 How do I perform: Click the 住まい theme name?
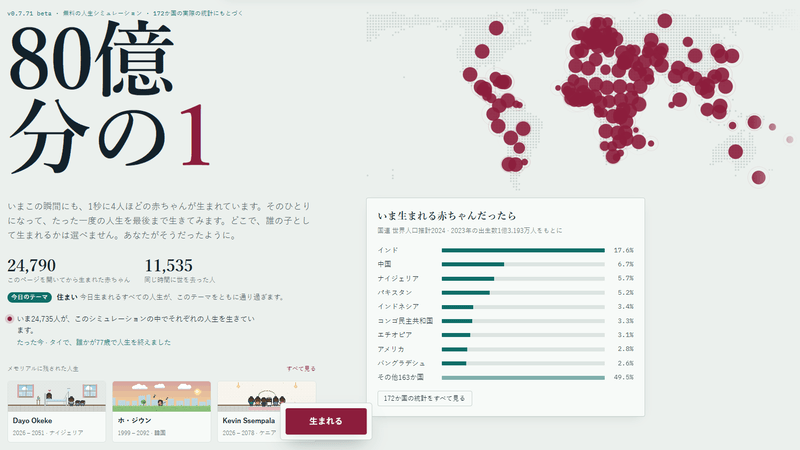point(67,297)
